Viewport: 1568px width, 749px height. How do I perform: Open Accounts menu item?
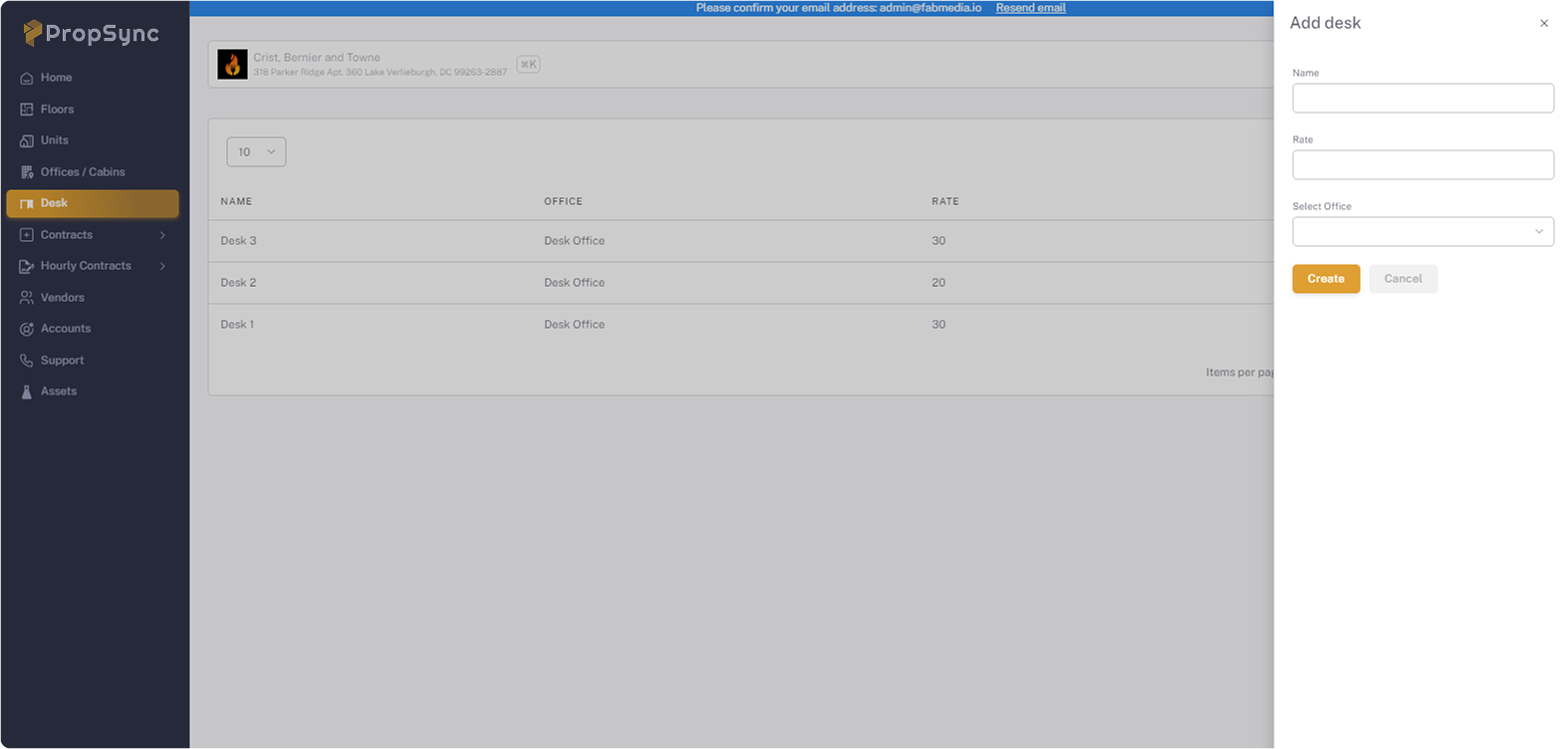(x=66, y=329)
